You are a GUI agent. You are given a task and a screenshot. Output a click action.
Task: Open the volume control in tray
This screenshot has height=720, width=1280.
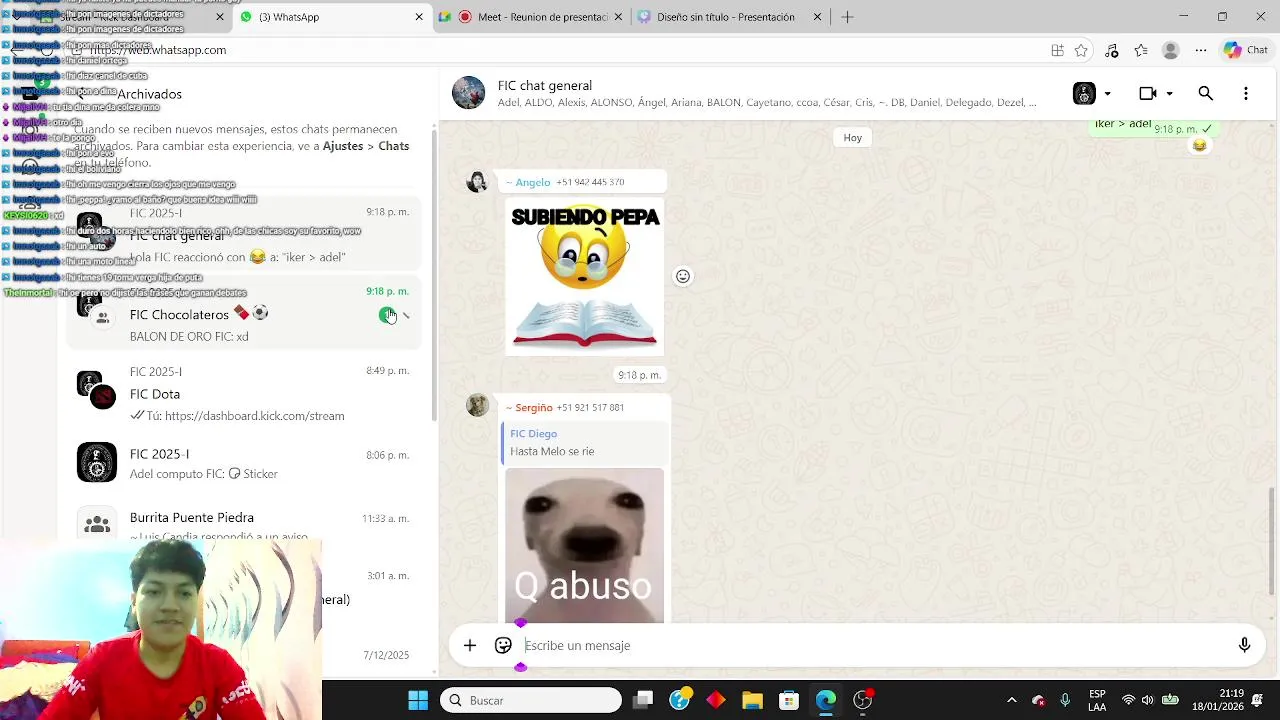coord(1148,700)
